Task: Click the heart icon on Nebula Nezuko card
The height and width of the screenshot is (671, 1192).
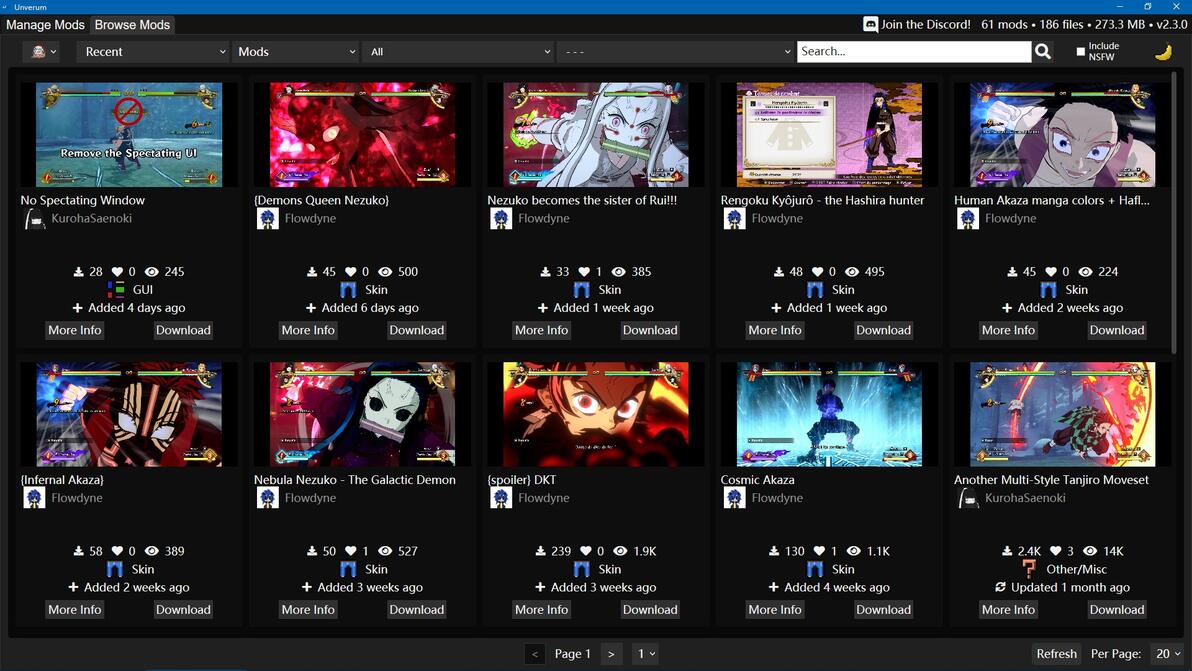Action: [x=350, y=551]
